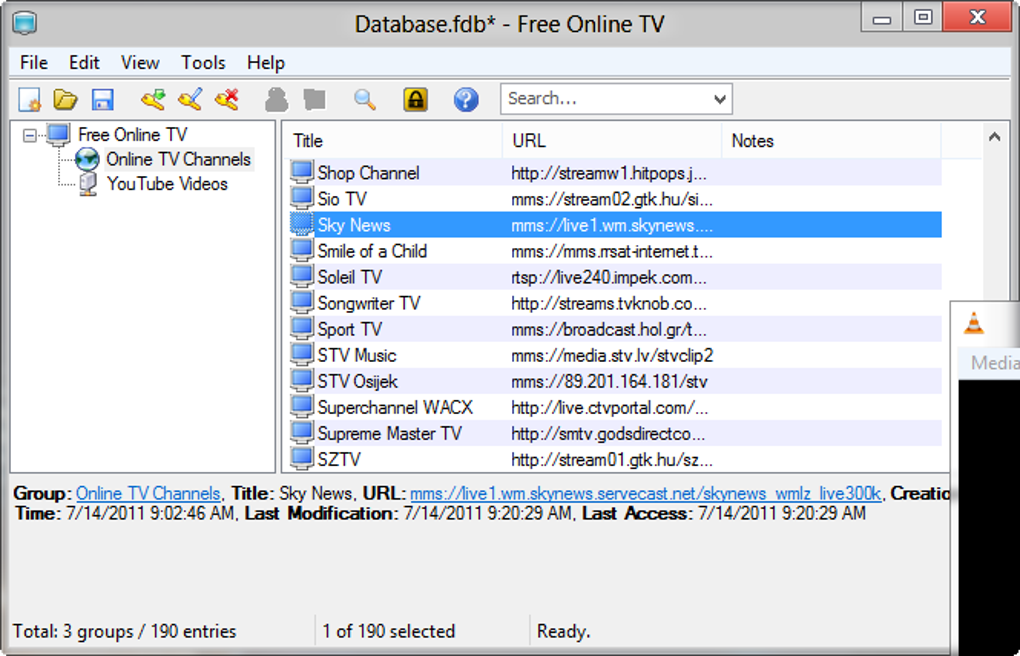Select the Shop Channel entry

[x=615, y=172]
